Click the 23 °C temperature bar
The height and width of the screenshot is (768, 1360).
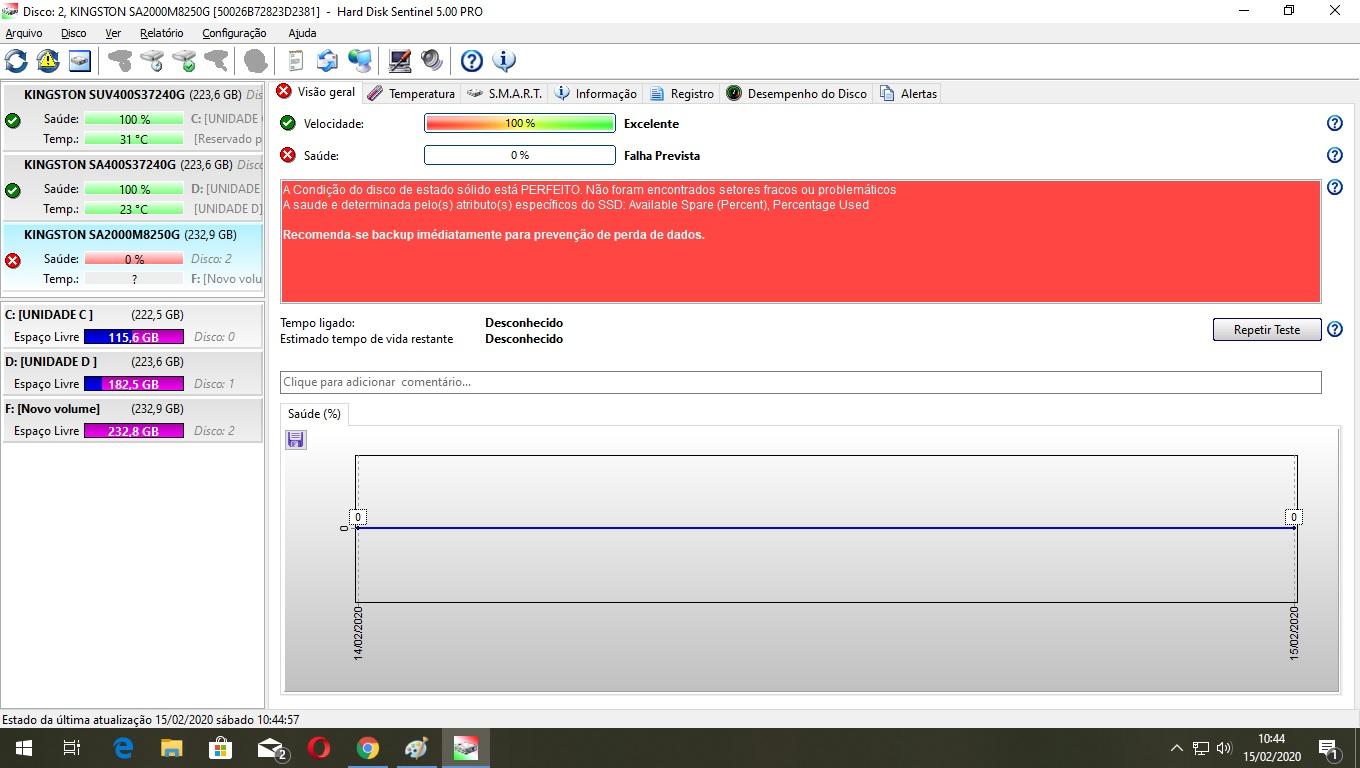click(x=134, y=209)
